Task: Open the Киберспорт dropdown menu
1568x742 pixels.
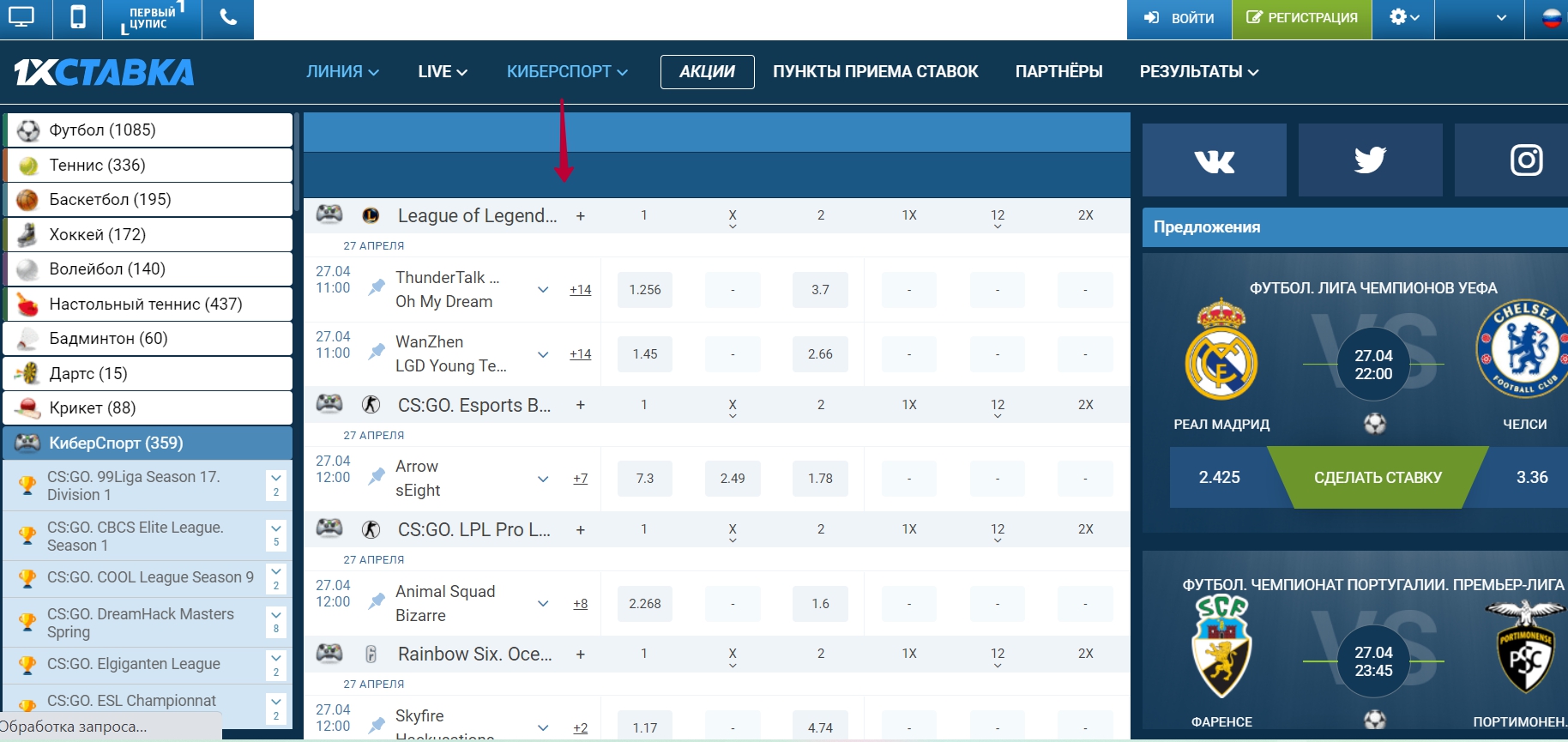Action: [567, 72]
